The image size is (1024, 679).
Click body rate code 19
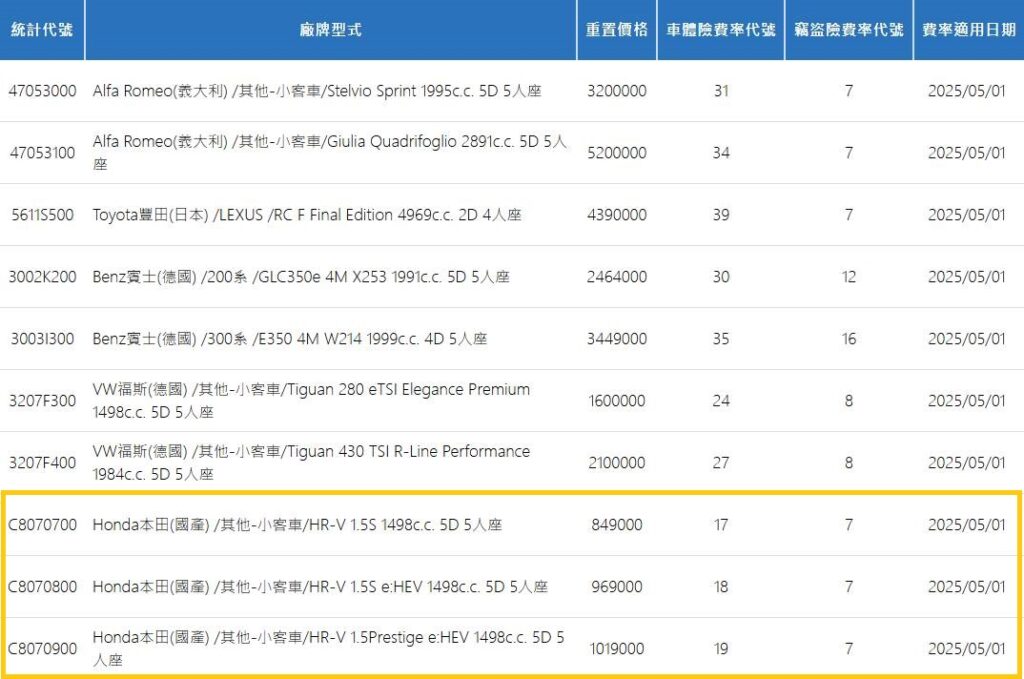721,649
